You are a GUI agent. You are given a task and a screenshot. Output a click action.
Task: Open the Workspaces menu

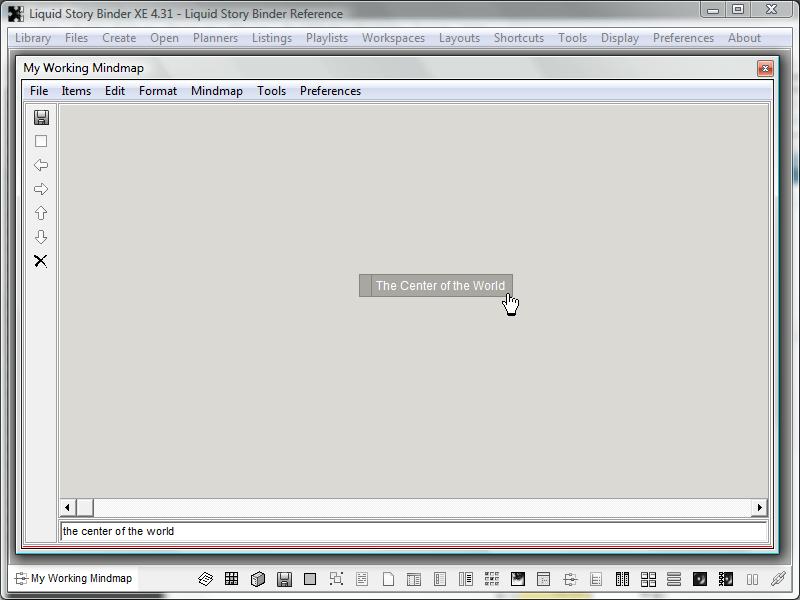click(393, 38)
